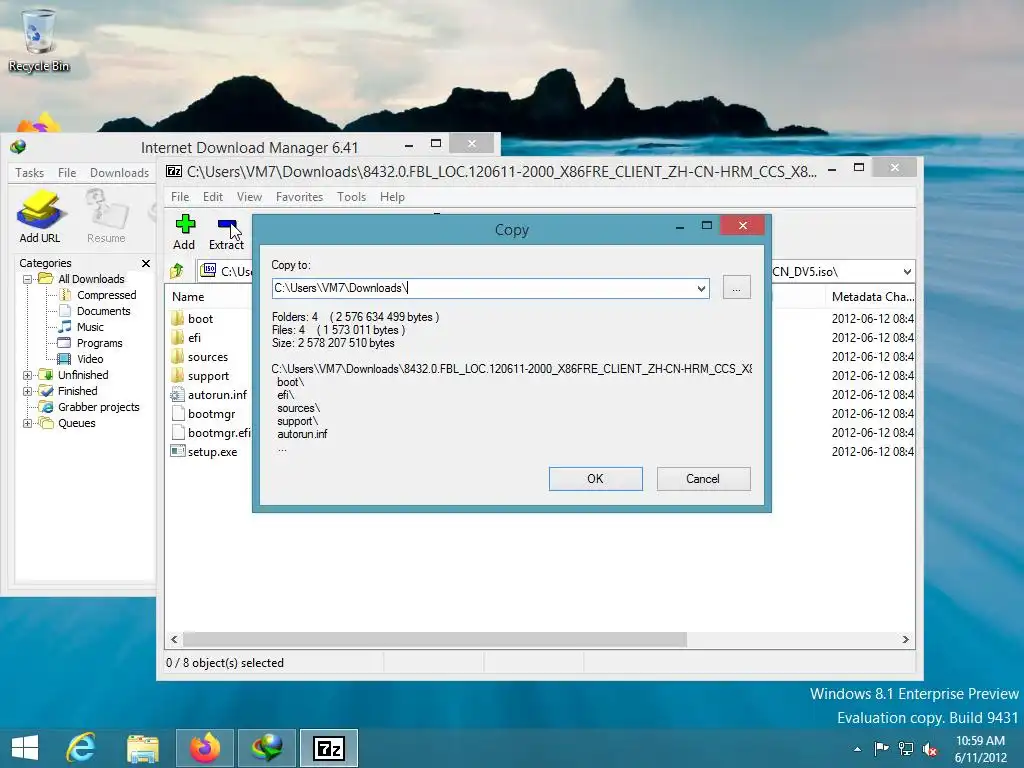
Task: Select the efi folder in 7-Zip list
Action: point(194,338)
